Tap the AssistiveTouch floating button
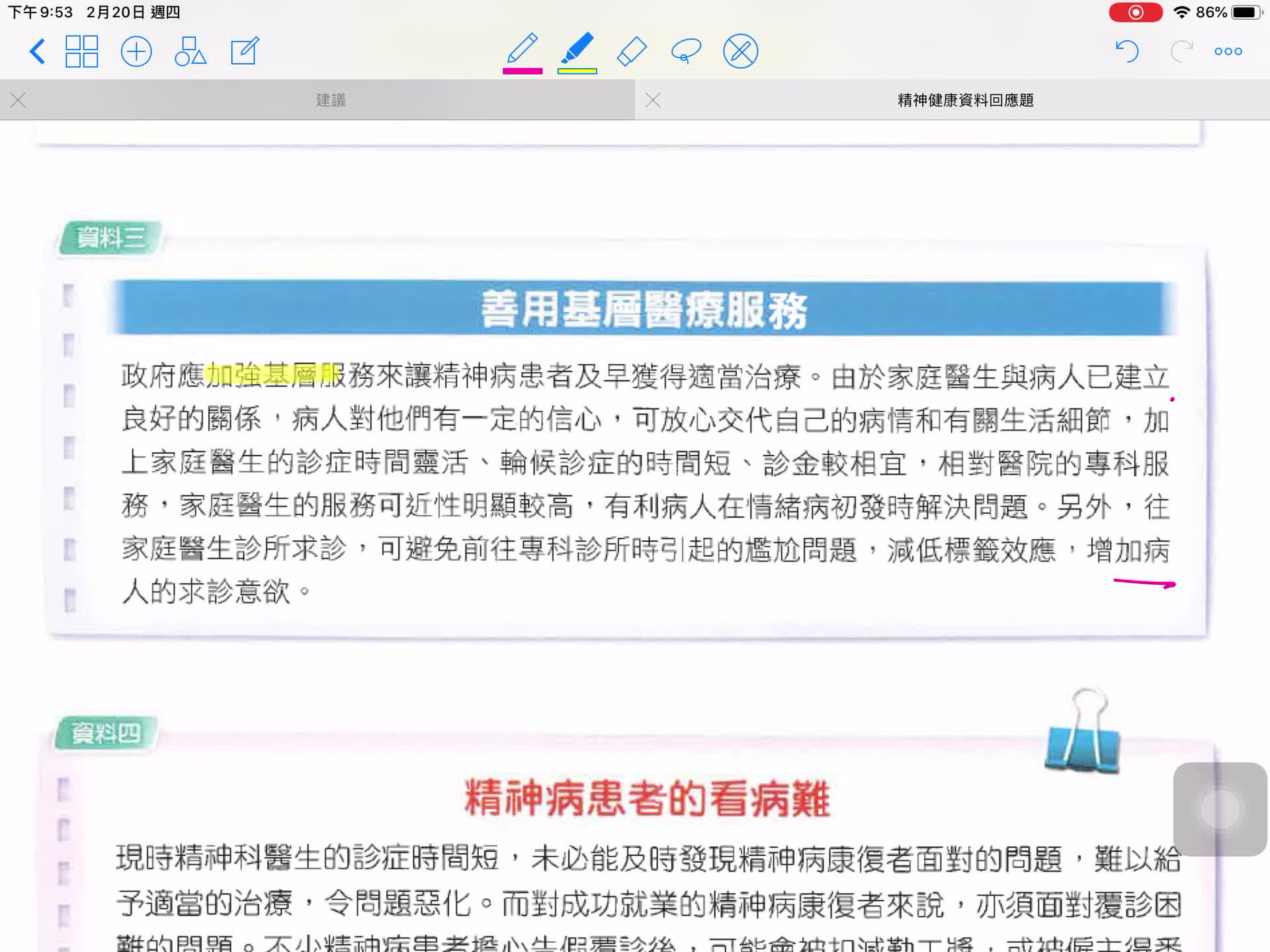1270x952 pixels. [1219, 811]
